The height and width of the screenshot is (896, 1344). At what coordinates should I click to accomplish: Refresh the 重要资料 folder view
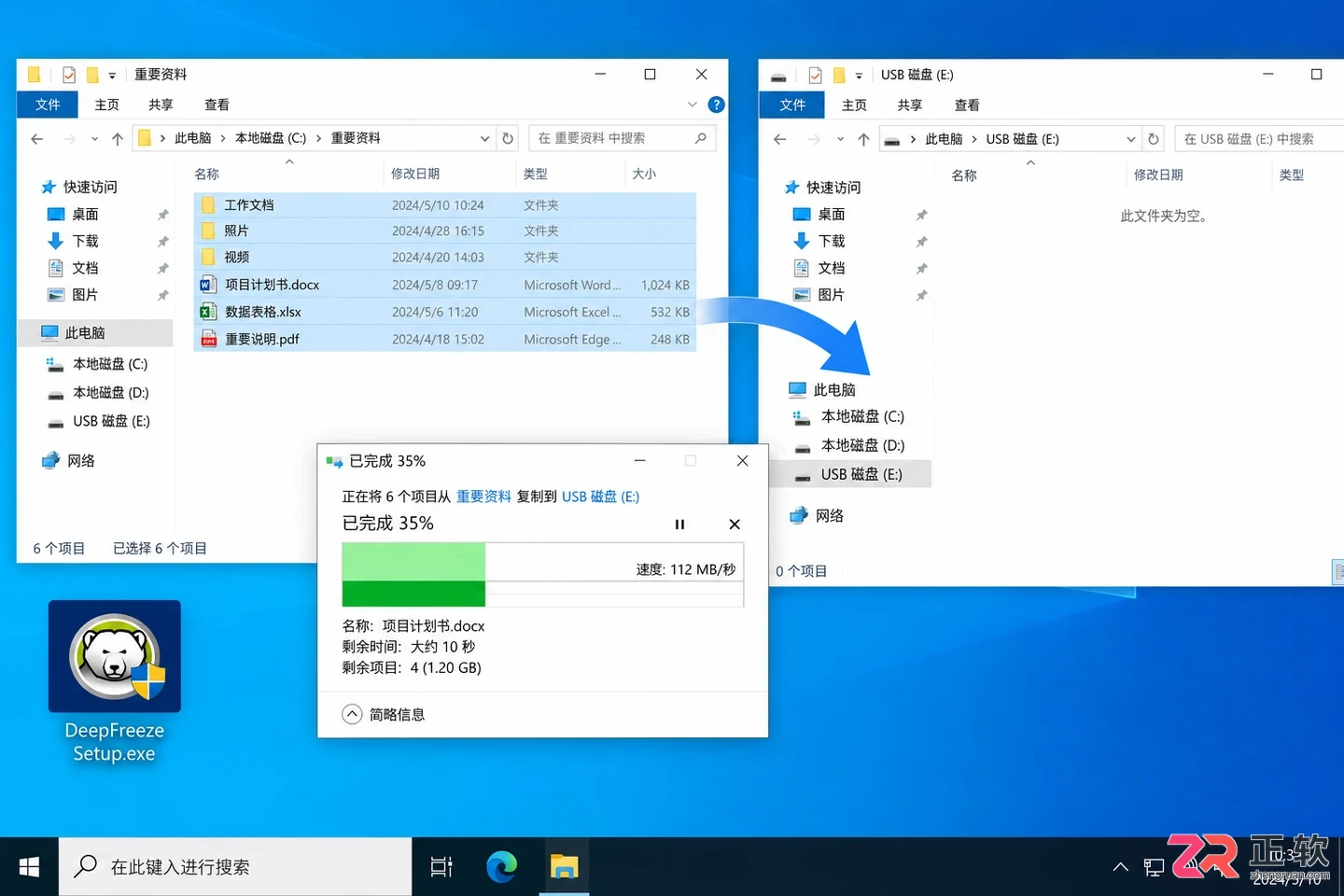[x=508, y=138]
